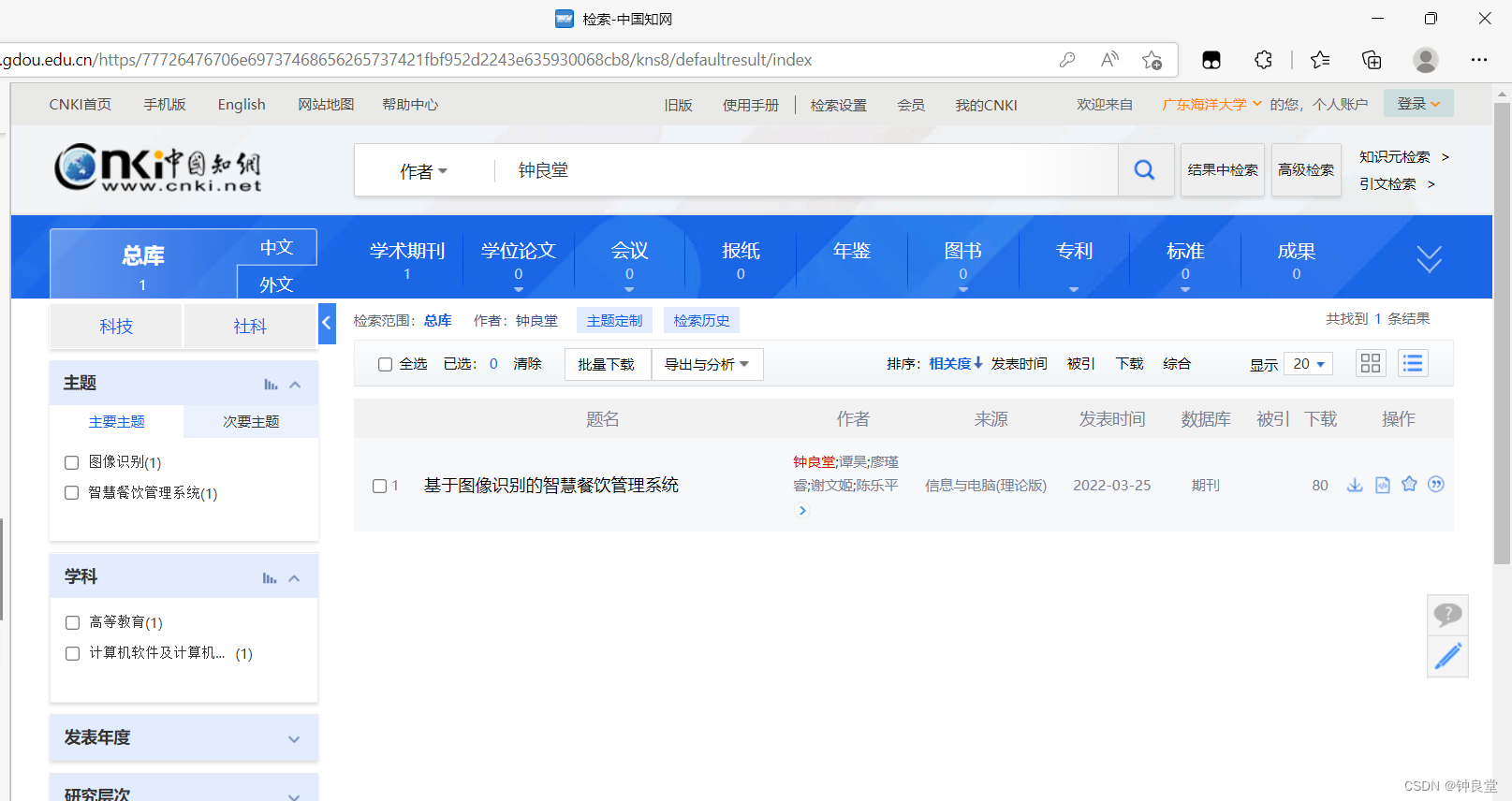Check the 高等教育(1) filter
Image resolution: width=1512 pixels, height=801 pixels.
point(72,622)
